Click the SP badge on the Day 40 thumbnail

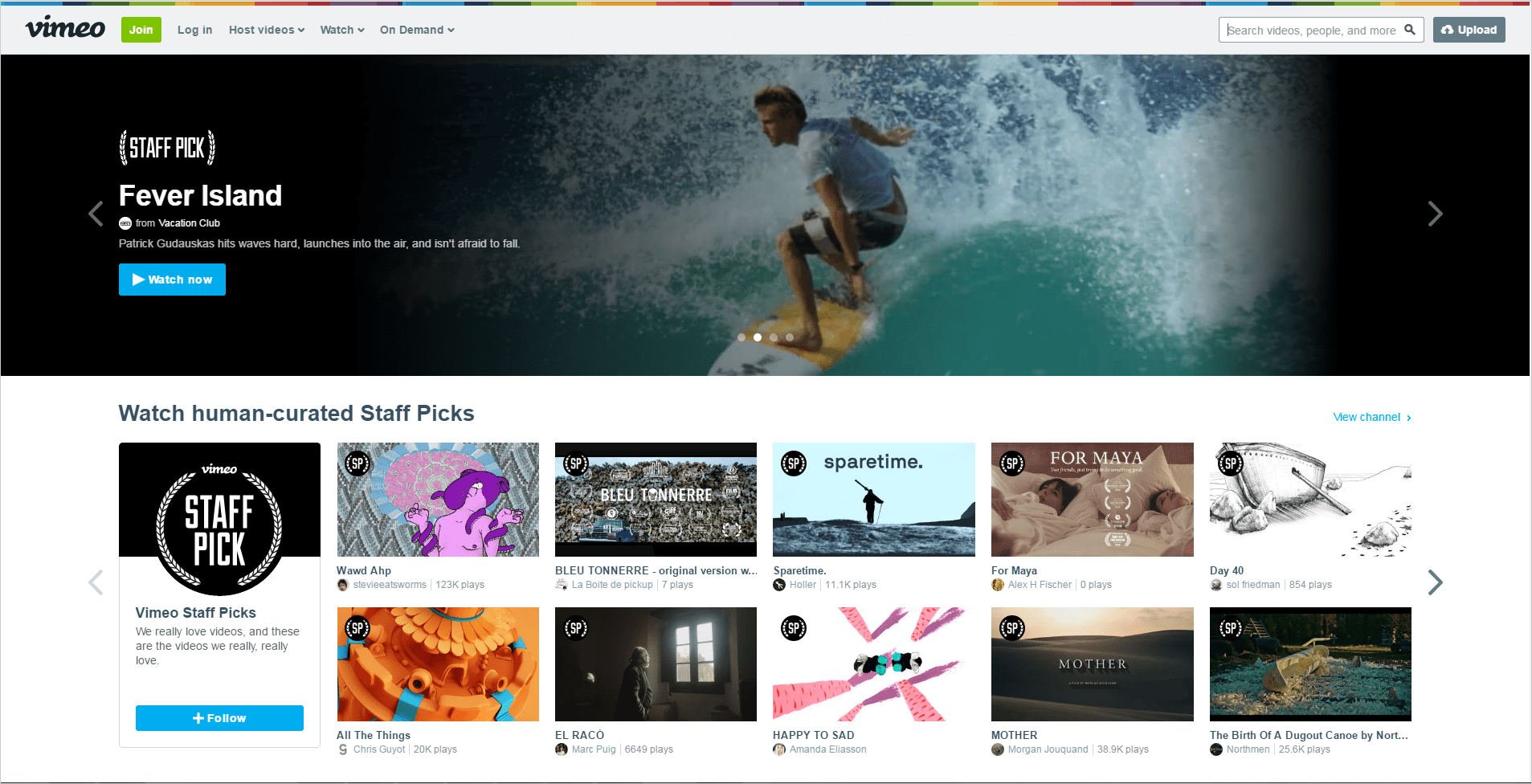(x=1231, y=463)
